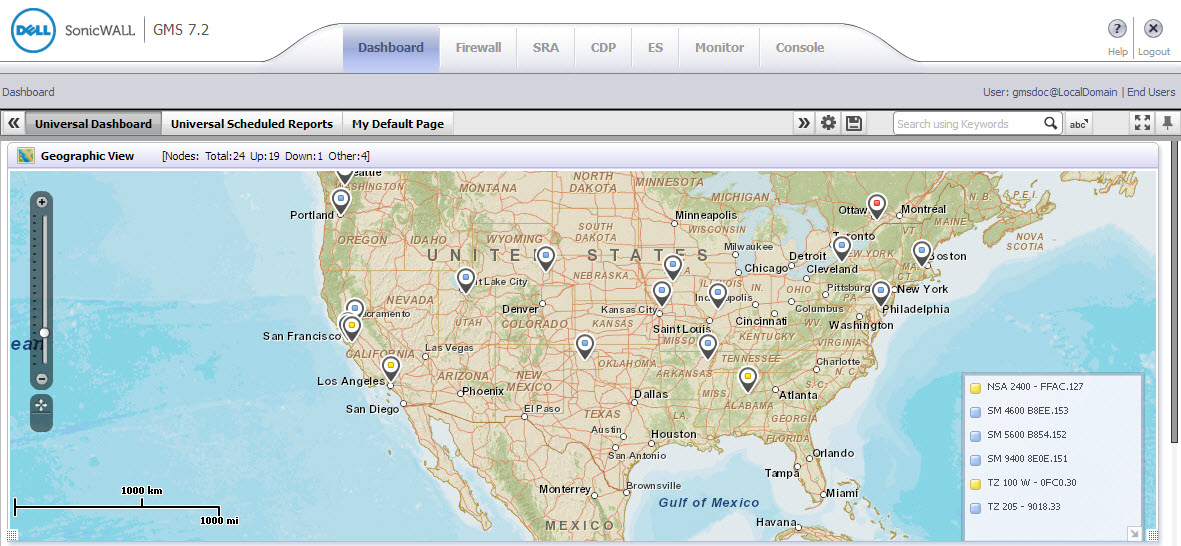Select the yellow node pin at San Francisco
Viewport: 1181px width, 546px height.
[x=352, y=328]
